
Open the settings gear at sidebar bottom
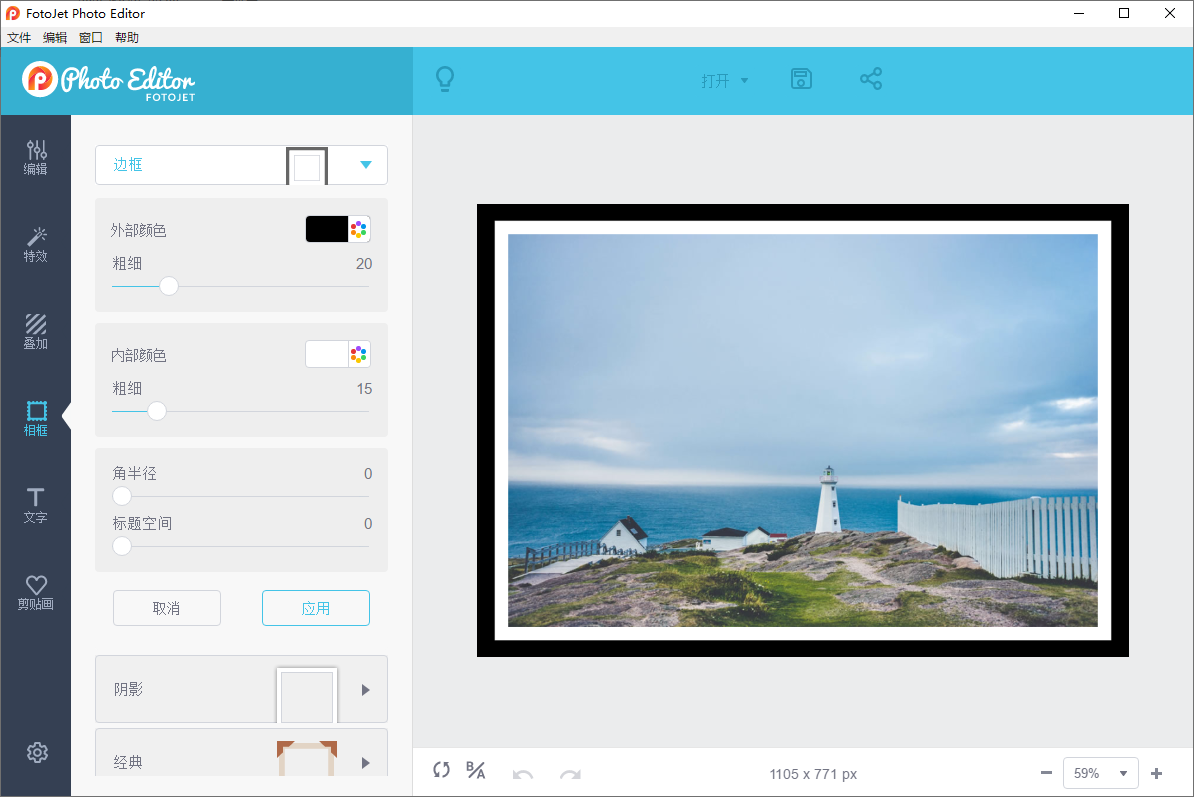36,752
